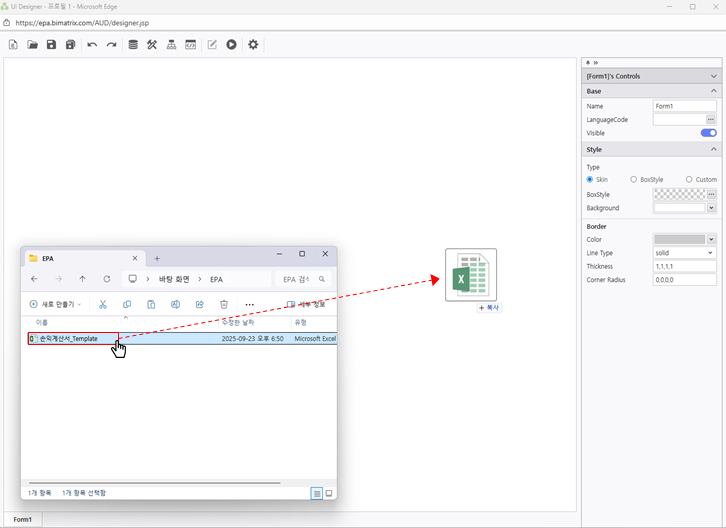Collapse the Style section
This screenshot has width=726, height=528.
(x=713, y=149)
